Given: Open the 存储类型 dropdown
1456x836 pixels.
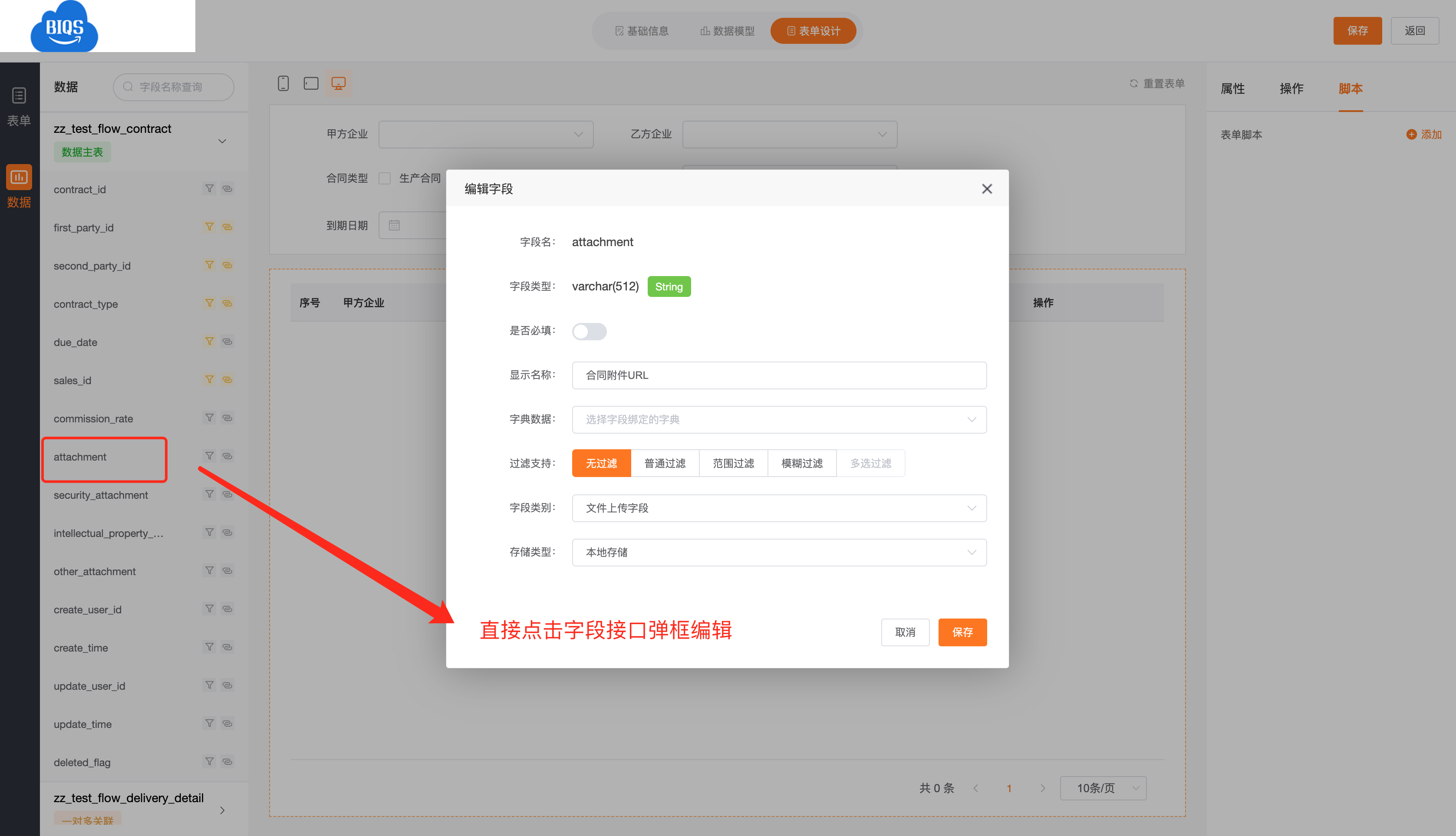Looking at the screenshot, I should [x=779, y=552].
